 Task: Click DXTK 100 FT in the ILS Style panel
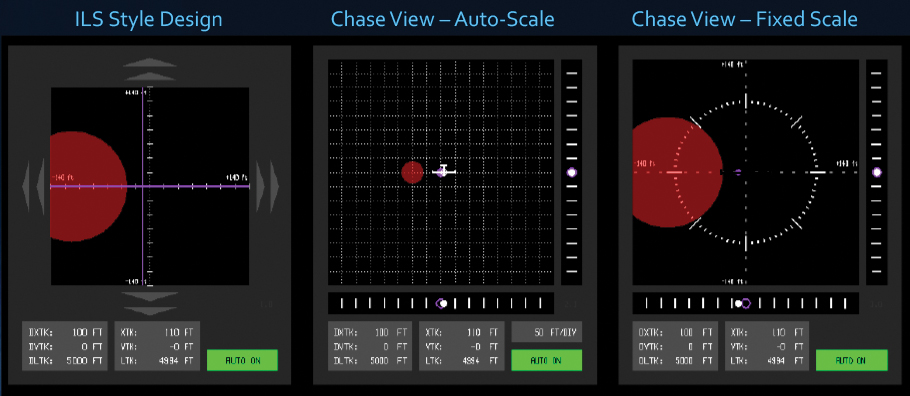point(65,333)
